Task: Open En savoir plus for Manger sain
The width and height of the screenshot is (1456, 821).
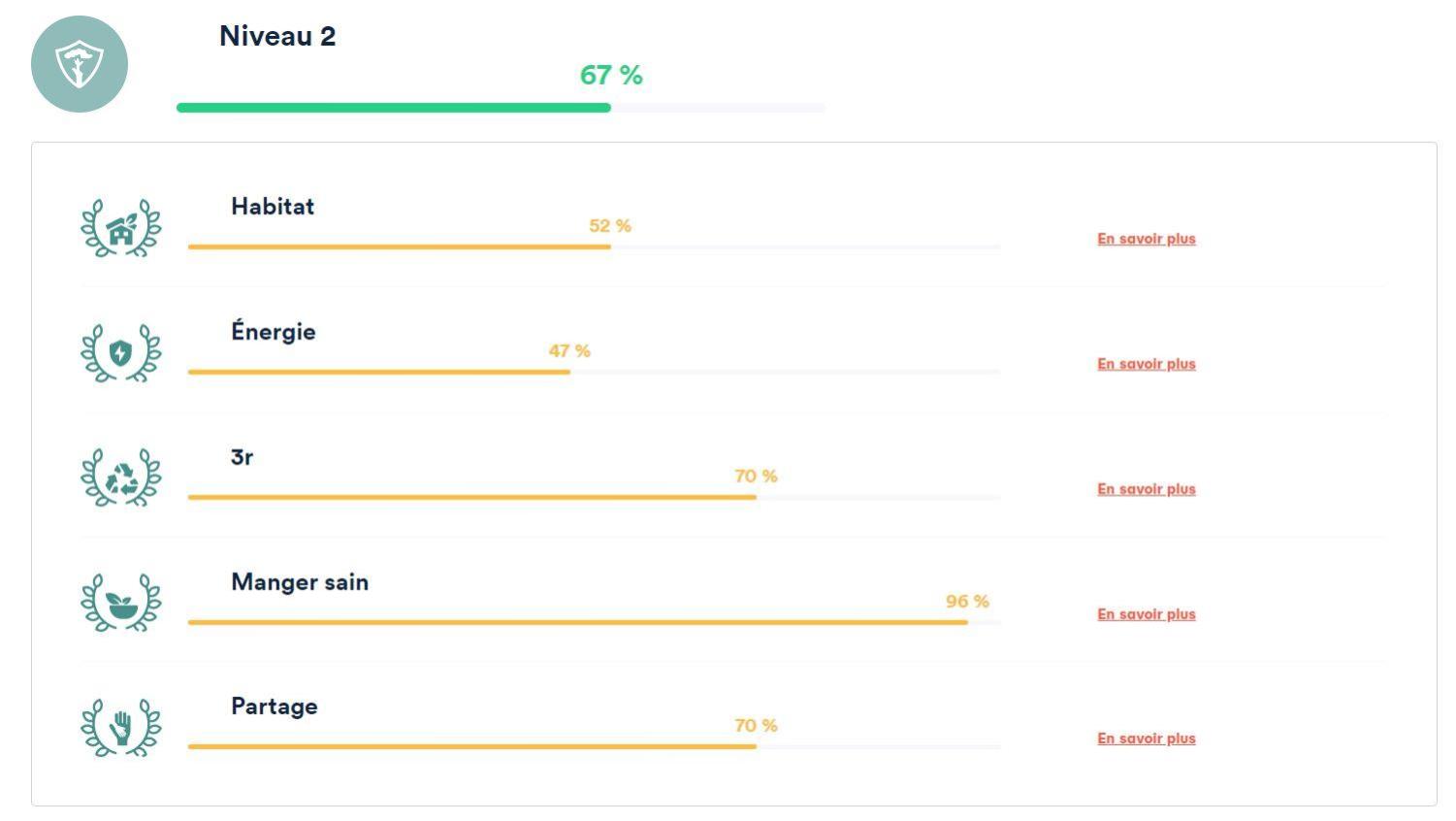Action: pyautogui.click(x=1146, y=614)
